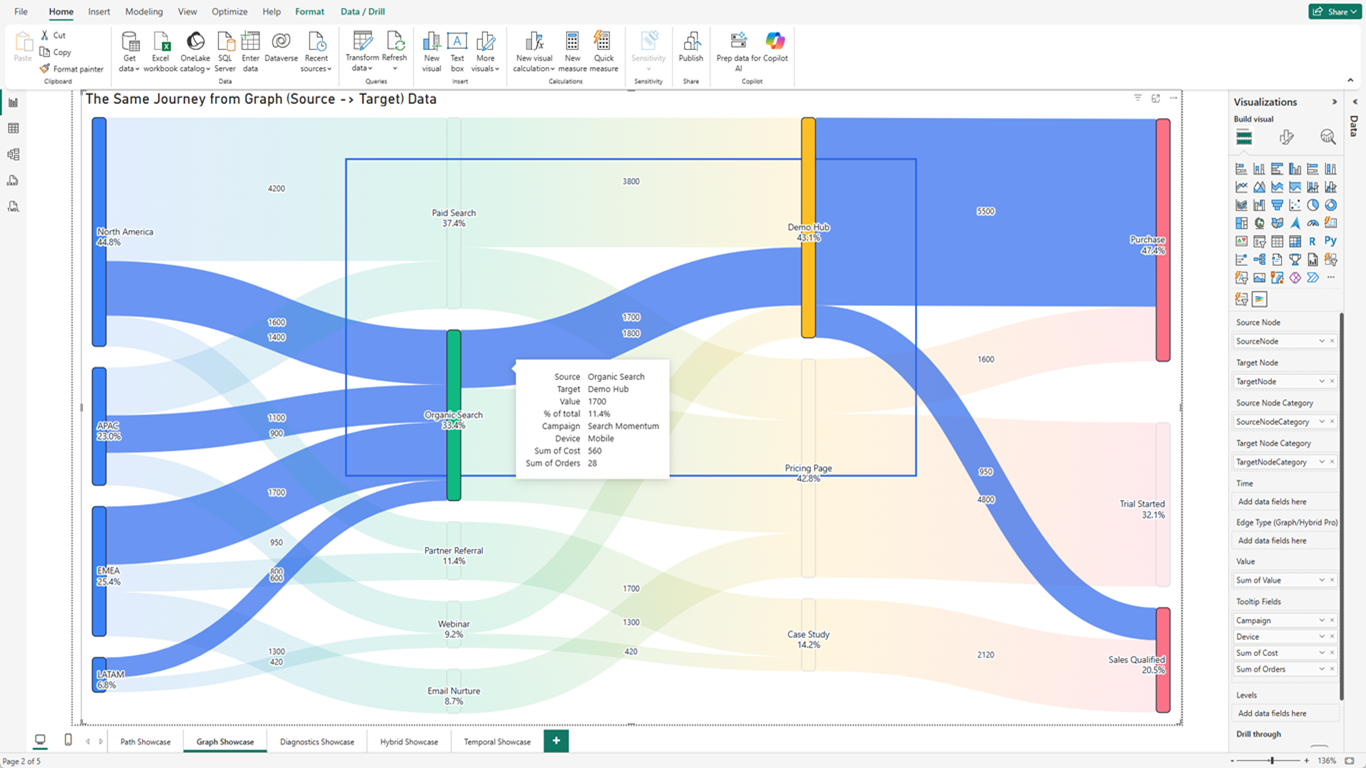
Task: Open the SQL Server data source
Action: tap(225, 51)
